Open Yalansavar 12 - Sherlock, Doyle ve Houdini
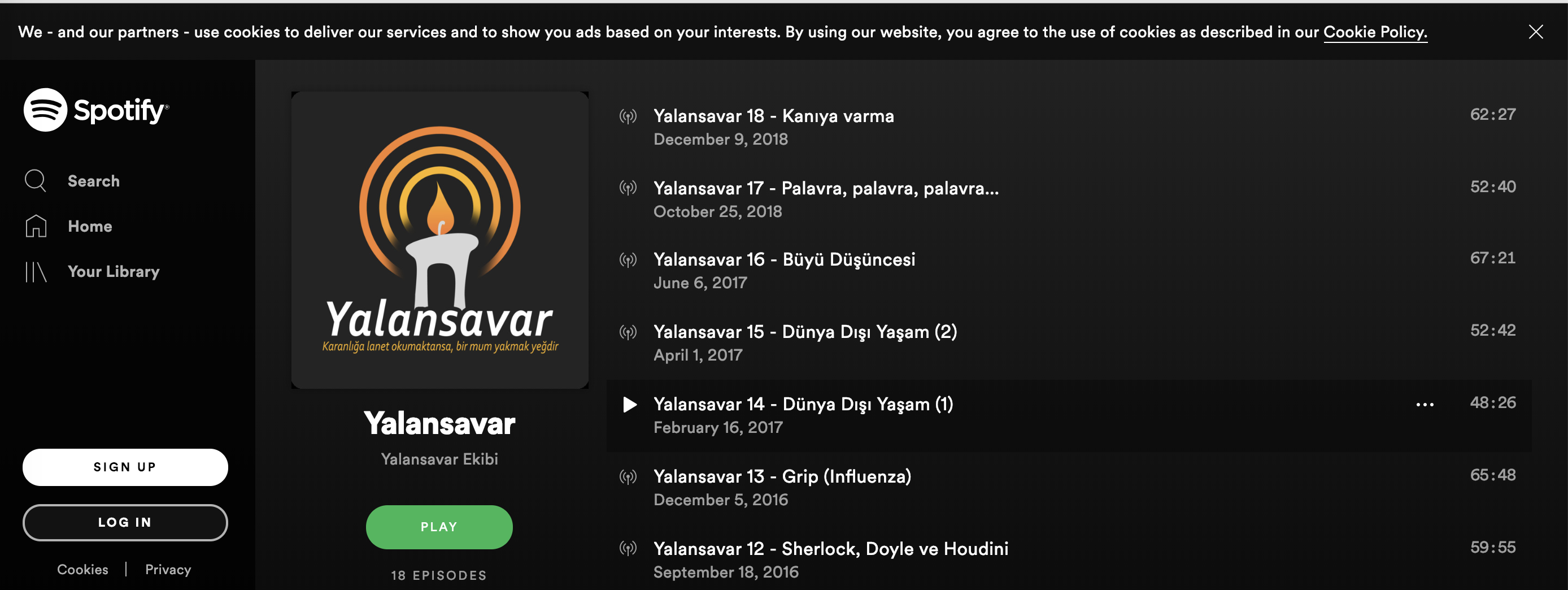This screenshot has height=590, width=1568. point(1068,559)
